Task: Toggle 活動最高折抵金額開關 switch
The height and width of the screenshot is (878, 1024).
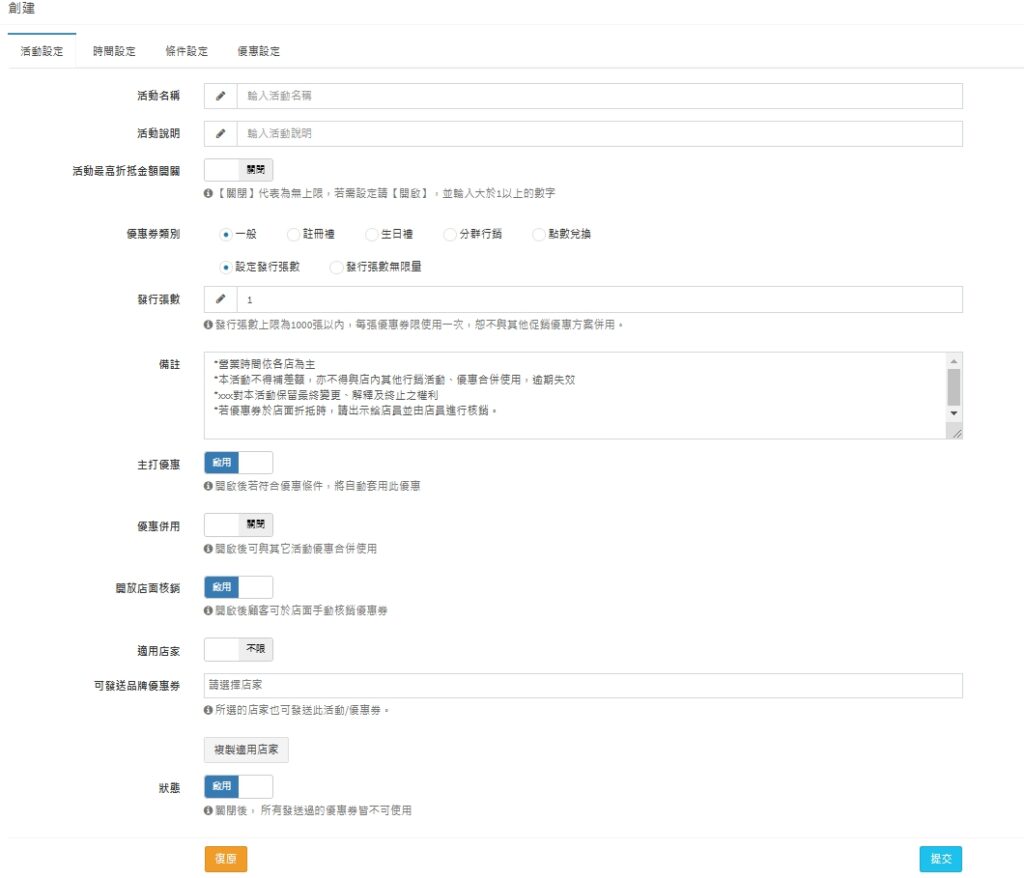Action: (x=238, y=170)
